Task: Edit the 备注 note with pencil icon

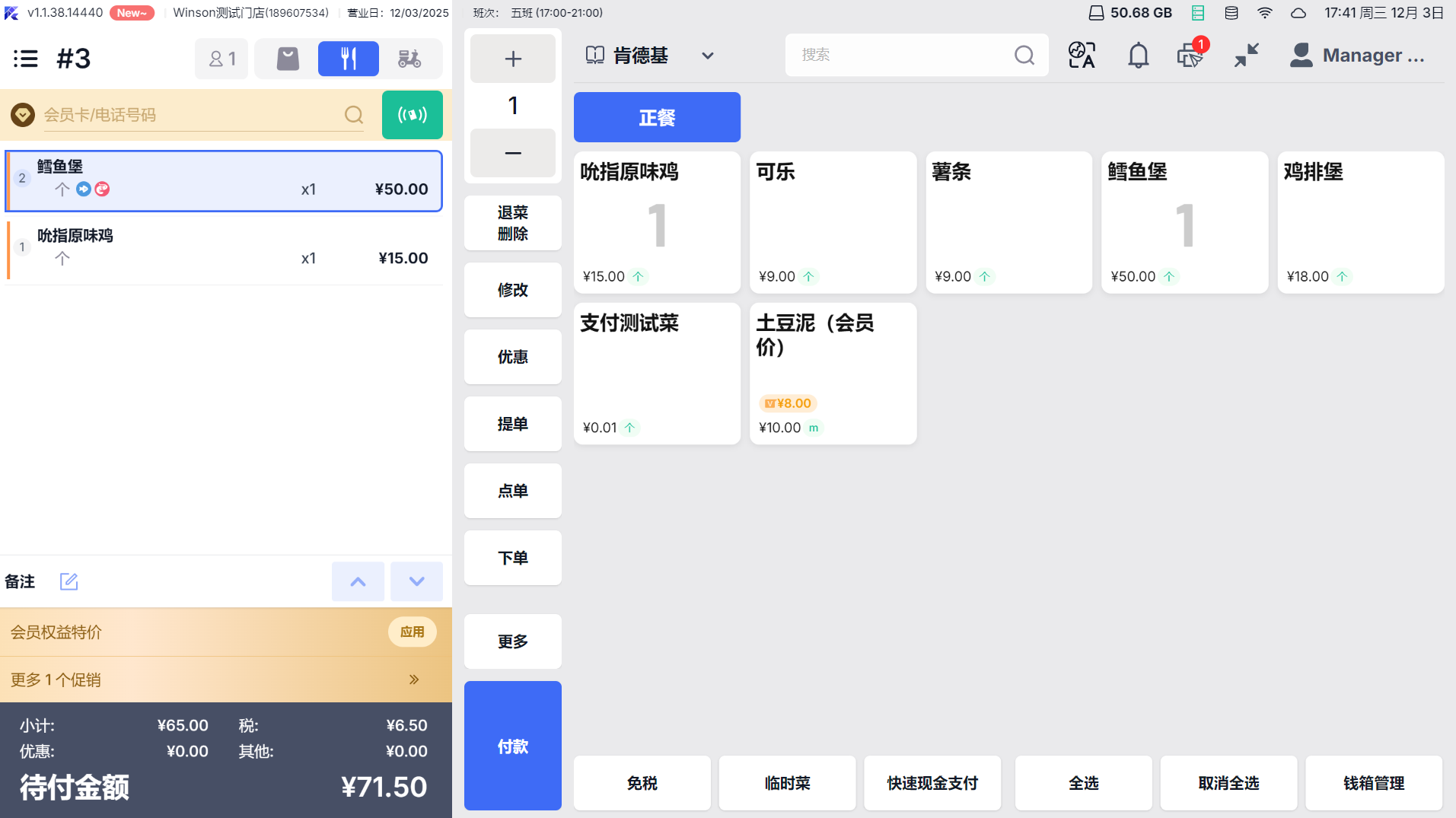Action: (x=68, y=581)
